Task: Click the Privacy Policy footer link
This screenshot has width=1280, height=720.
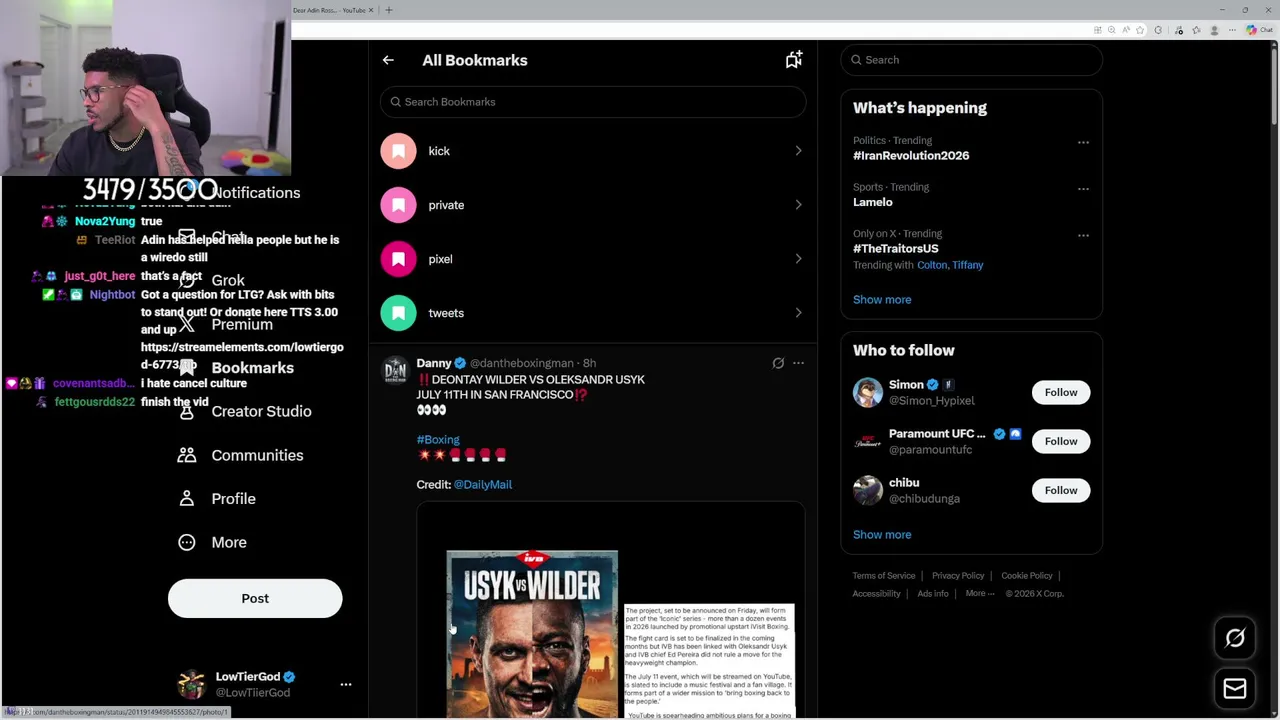Action: (958, 576)
